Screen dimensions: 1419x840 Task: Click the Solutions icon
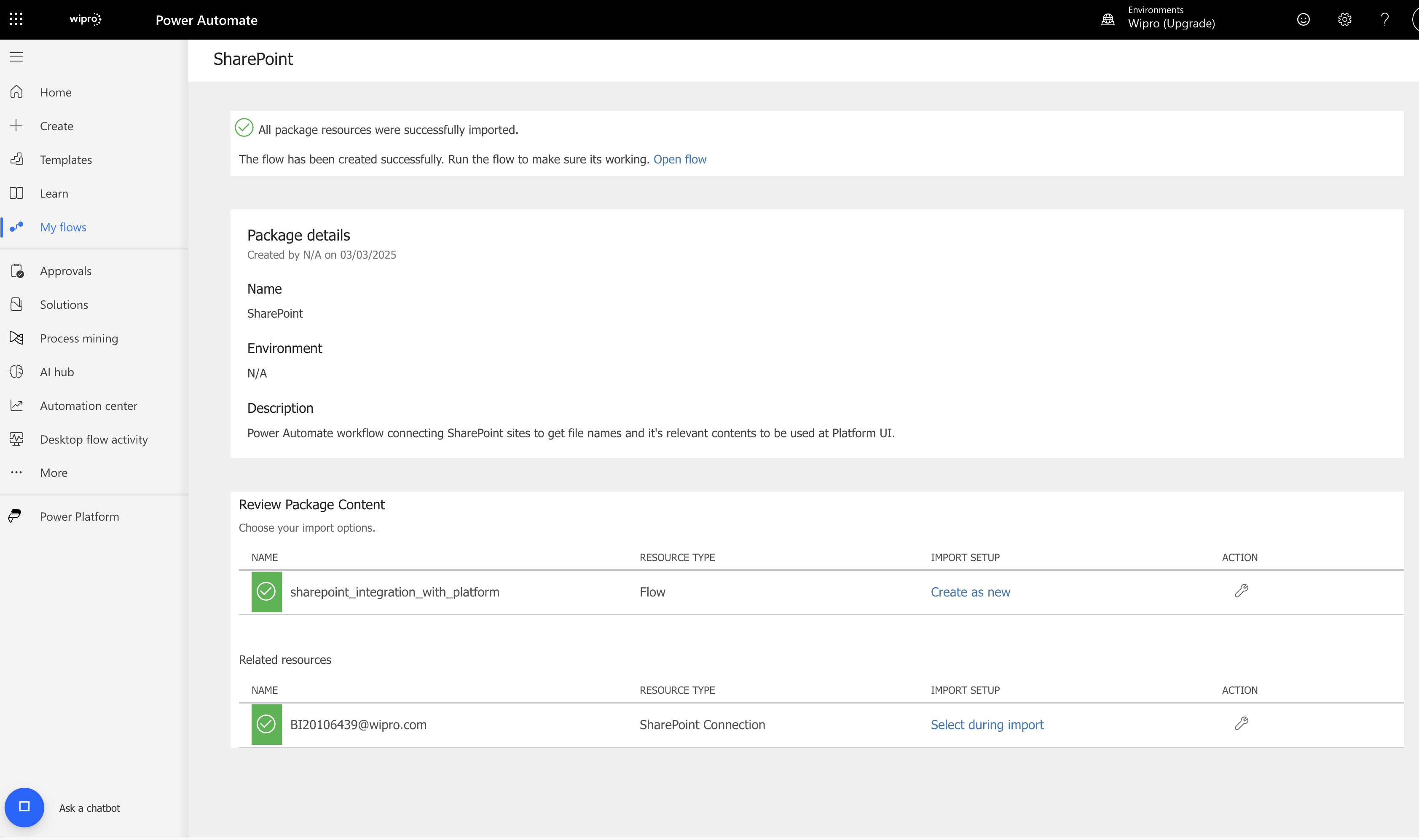(16, 305)
